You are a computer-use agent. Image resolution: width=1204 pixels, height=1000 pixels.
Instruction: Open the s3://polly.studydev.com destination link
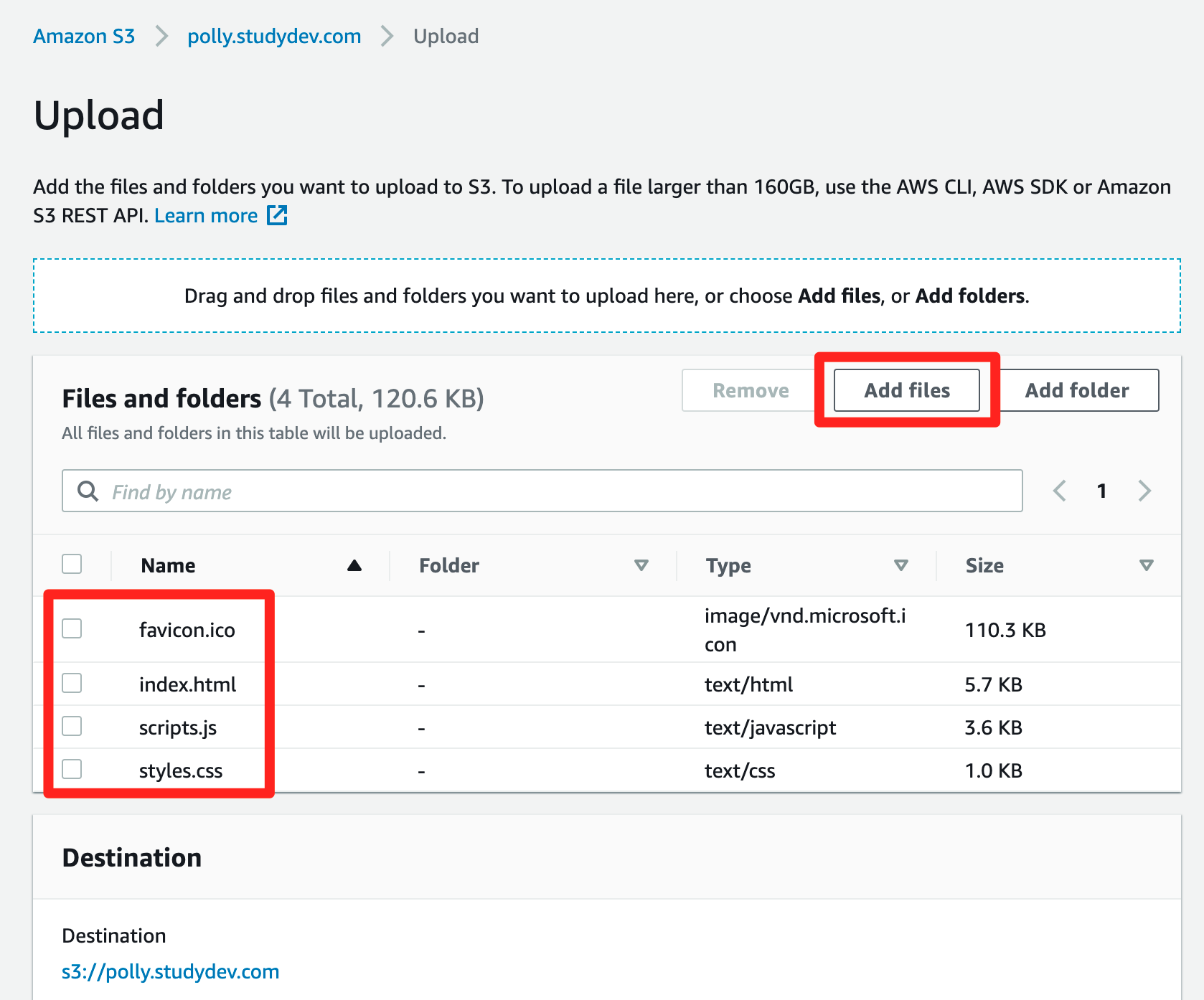(171, 971)
